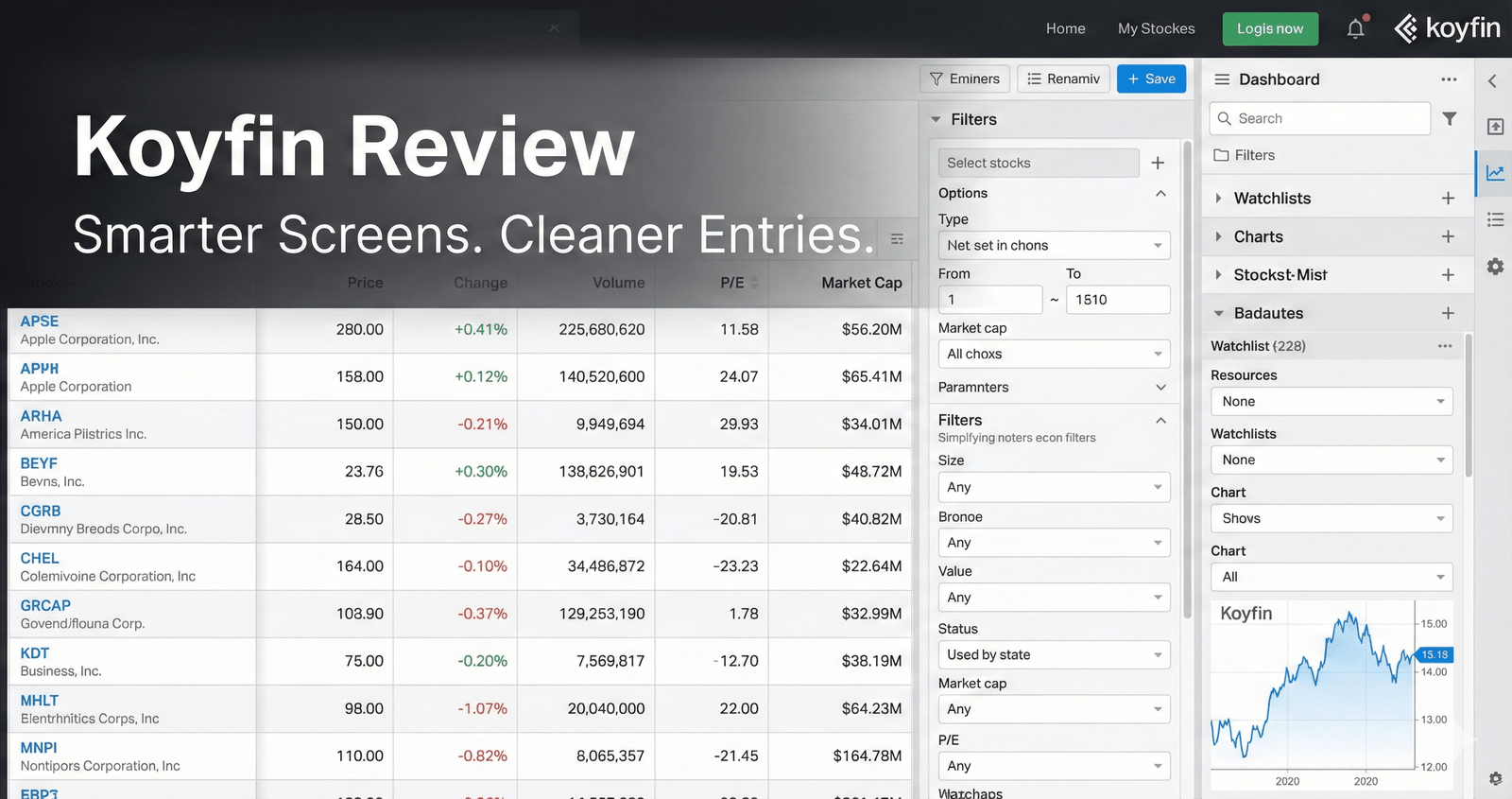Open My Stockes in top navigation
The height and width of the screenshot is (799, 1512).
[1156, 28]
